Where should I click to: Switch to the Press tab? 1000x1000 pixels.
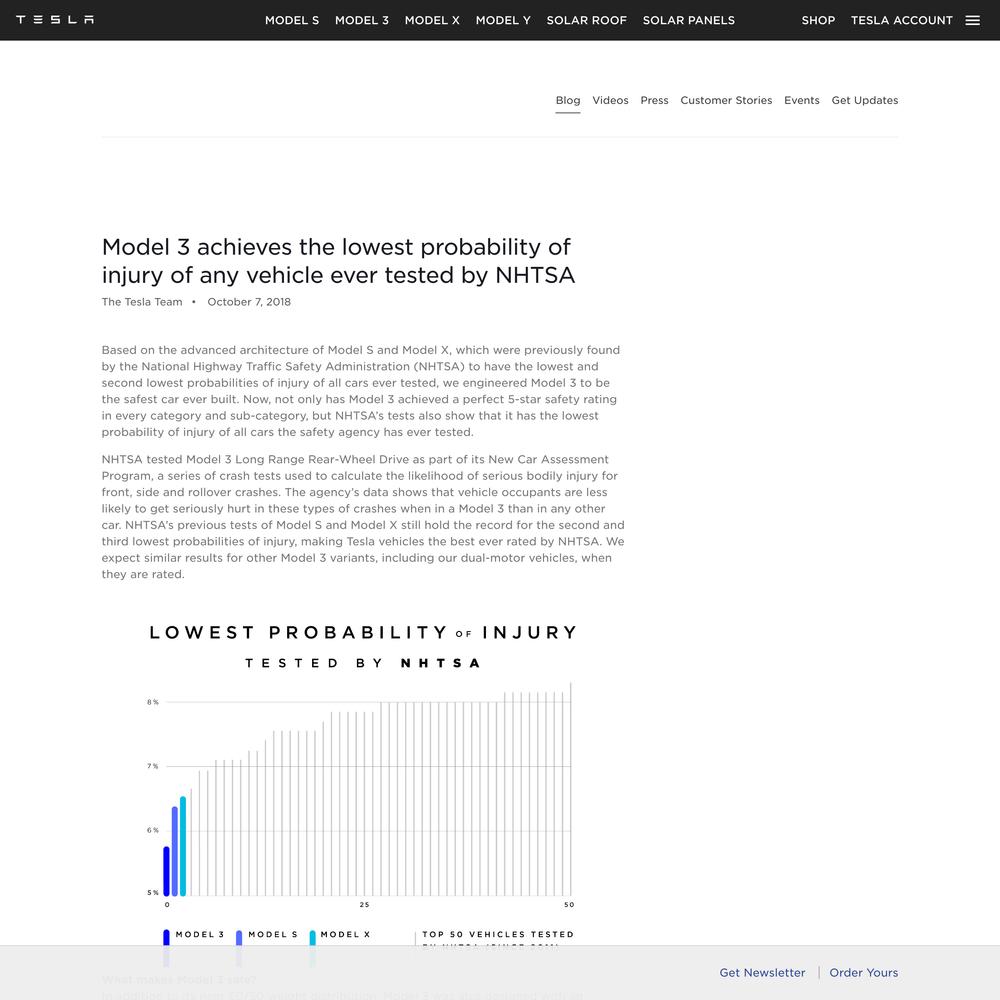click(x=654, y=101)
